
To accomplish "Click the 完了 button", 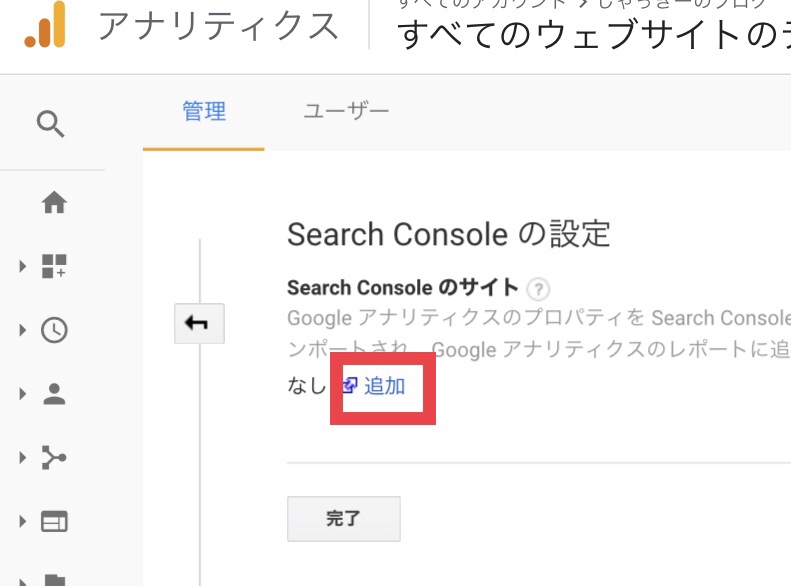I will click(344, 519).
